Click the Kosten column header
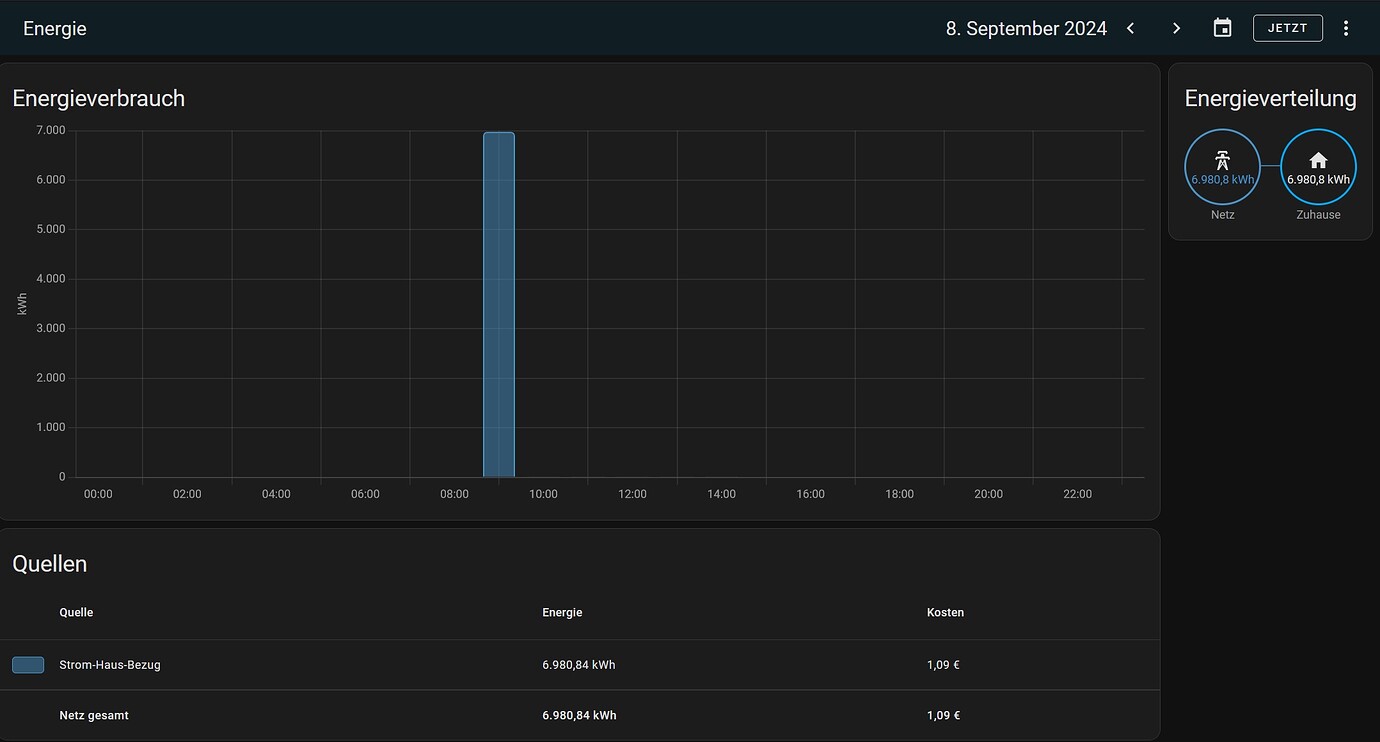 [x=945, y=612]
